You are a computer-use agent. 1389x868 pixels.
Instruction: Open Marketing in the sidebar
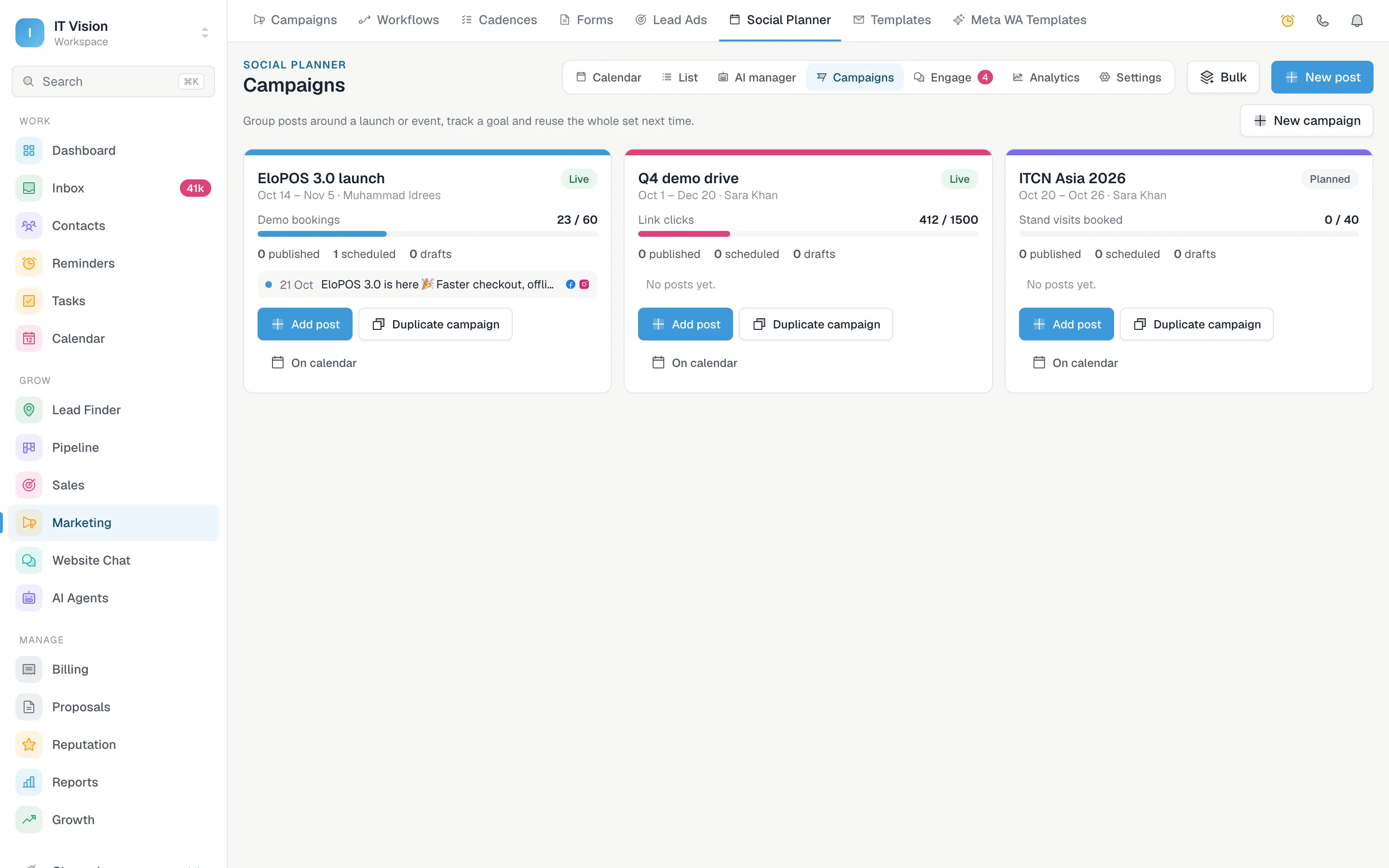point(113,523)
